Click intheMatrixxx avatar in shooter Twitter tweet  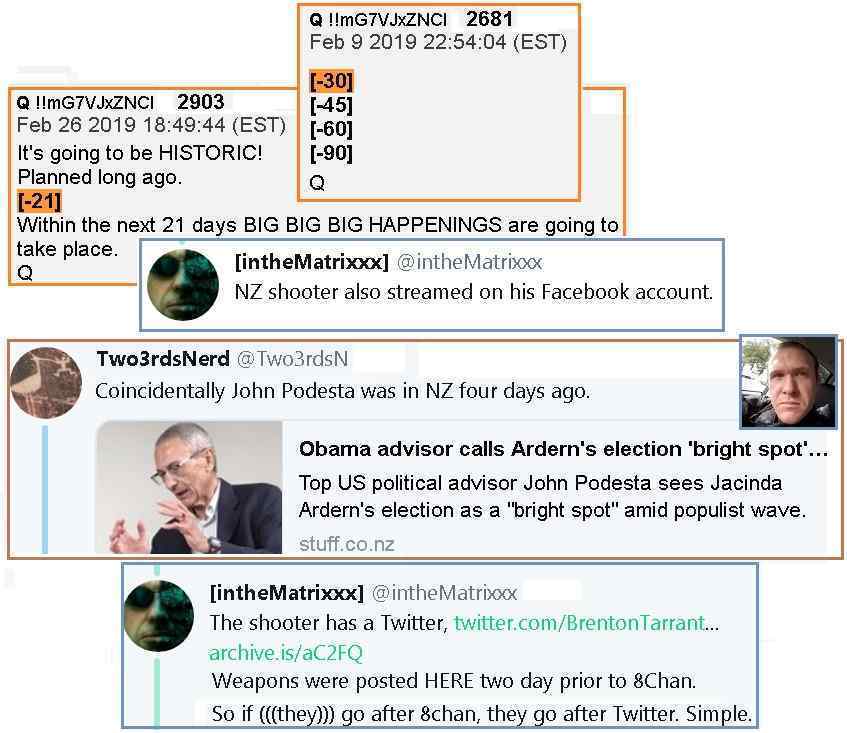point(158,616)
